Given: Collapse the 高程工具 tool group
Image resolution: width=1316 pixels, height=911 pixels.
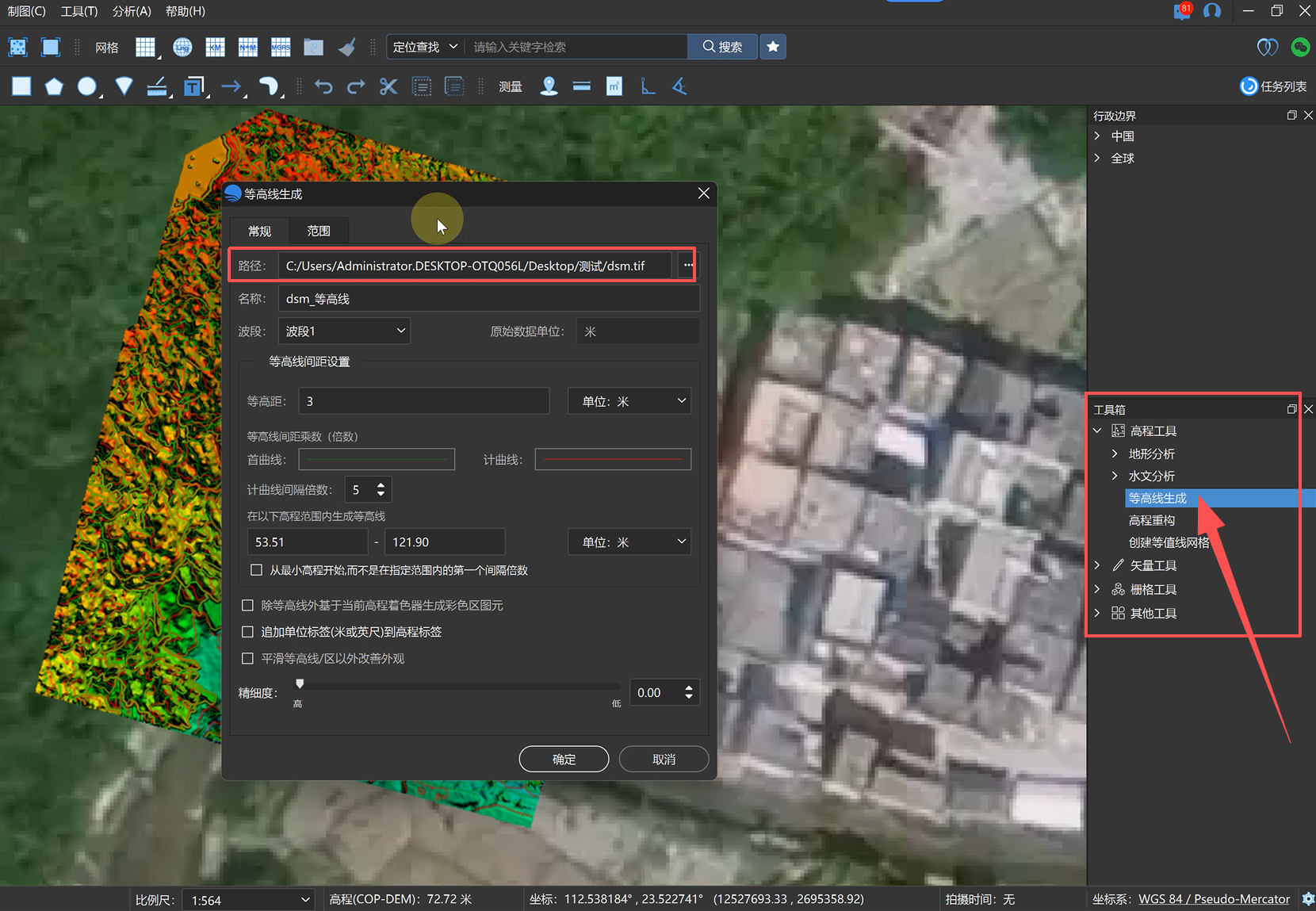Looking at the screenshot, I should (1097, 431).
